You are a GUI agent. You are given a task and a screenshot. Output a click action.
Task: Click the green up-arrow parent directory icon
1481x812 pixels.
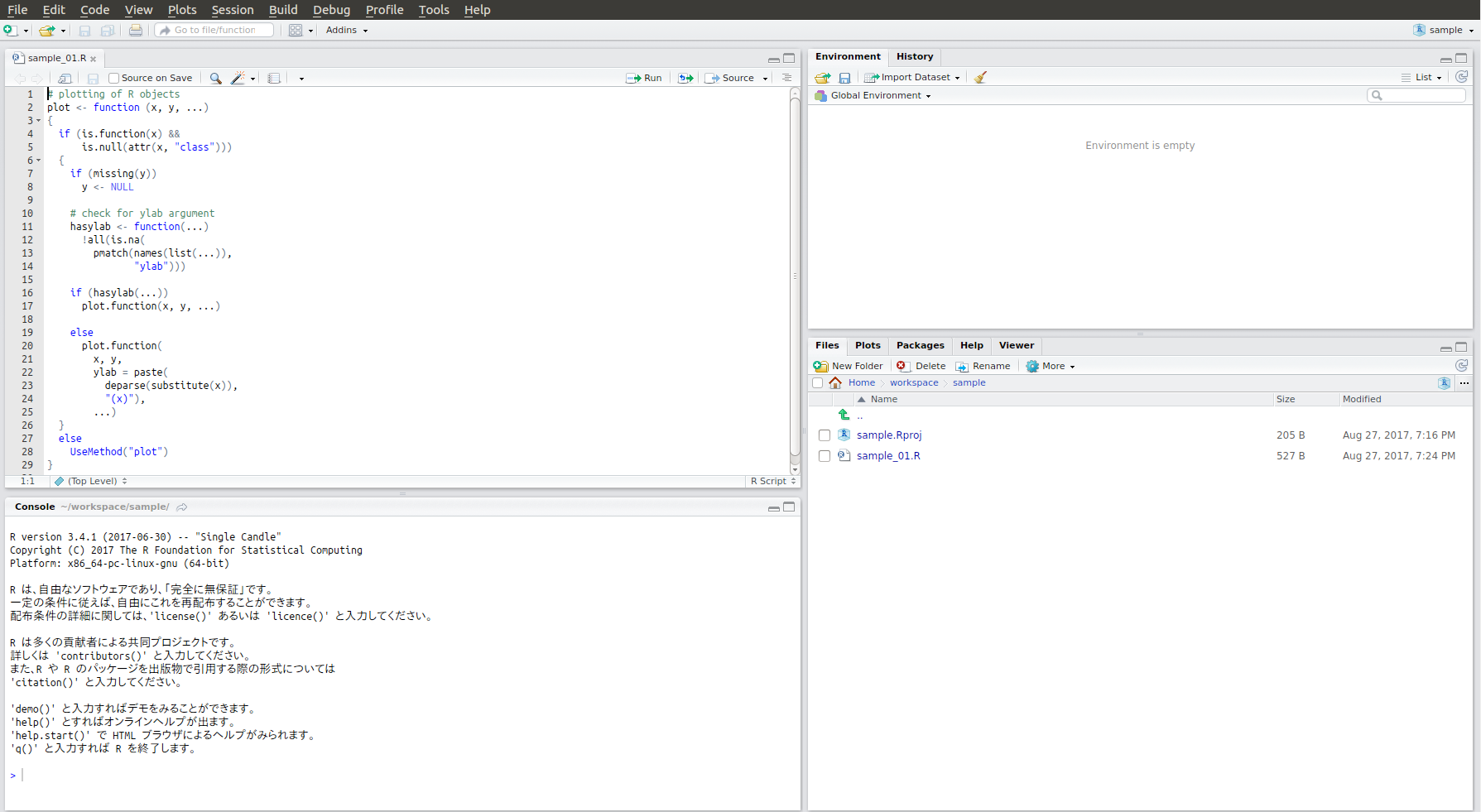click(x=844, y=415)
